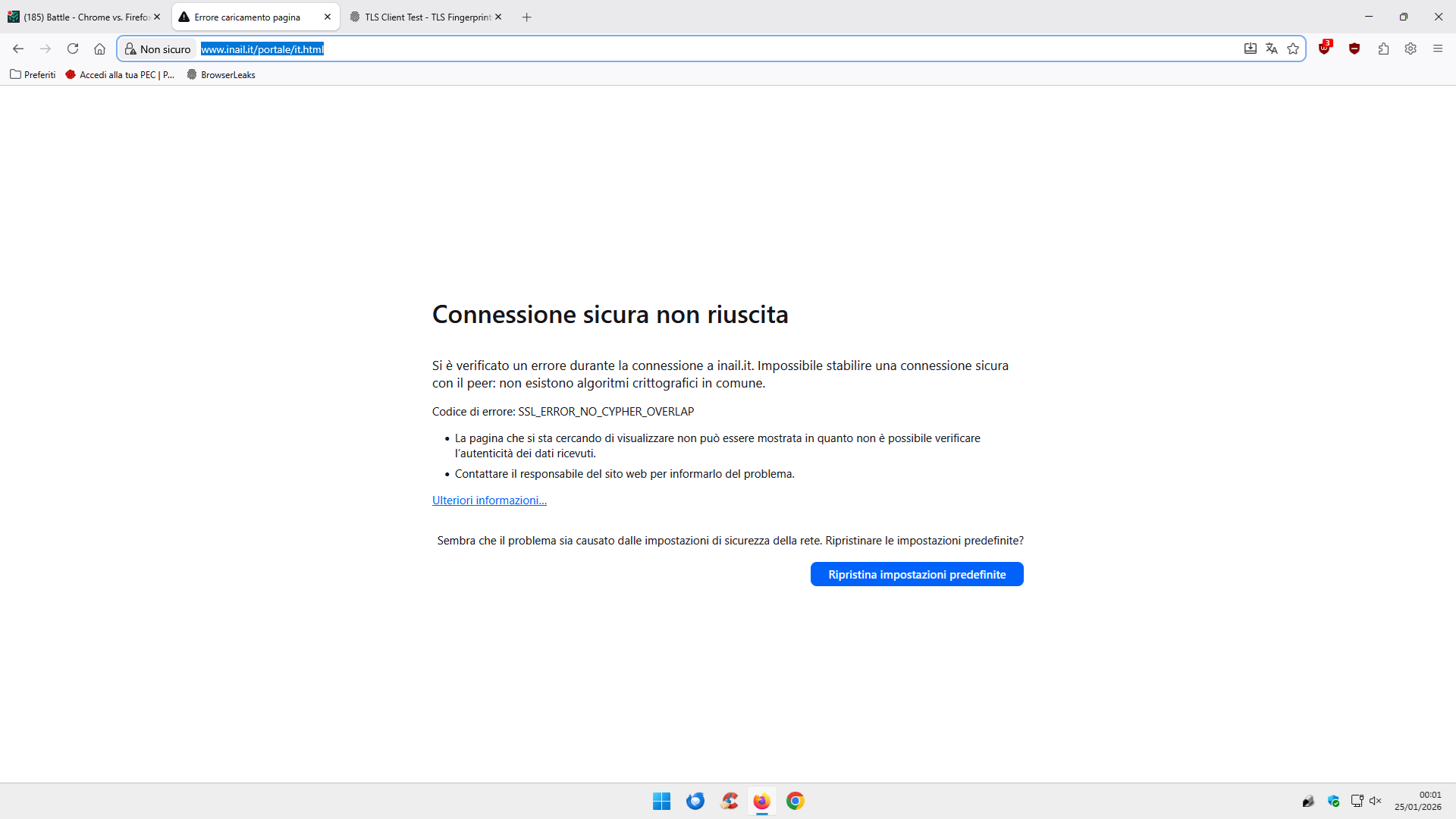
Task: Open the uBlock Origin extension icon
Action: tap(1325, 48)
